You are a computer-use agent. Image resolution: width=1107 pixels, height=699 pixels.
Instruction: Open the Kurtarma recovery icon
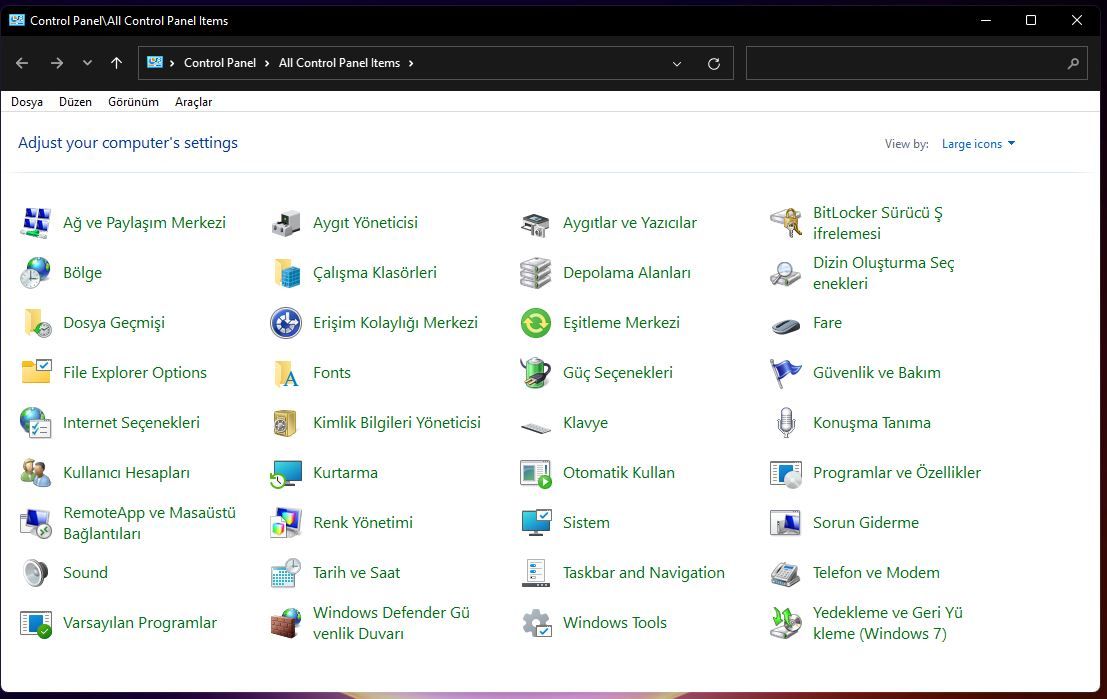tap(286, 473)
